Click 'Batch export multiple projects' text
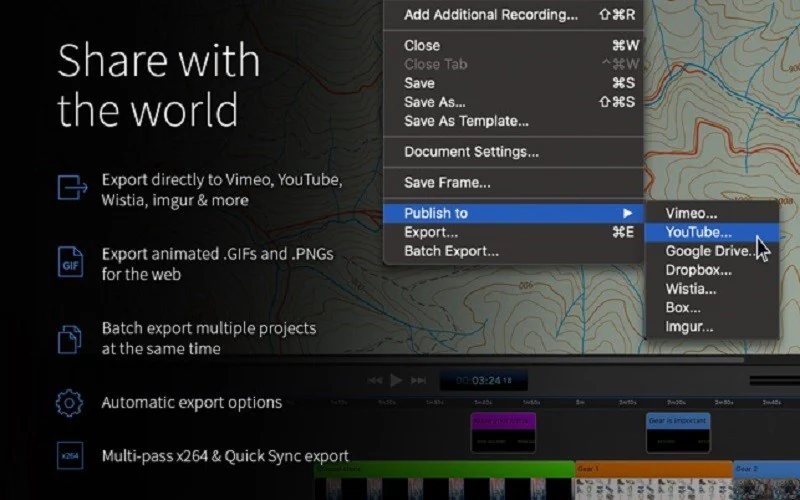The width and height of the screenshot is (800, 500). [x=209, y=328]
